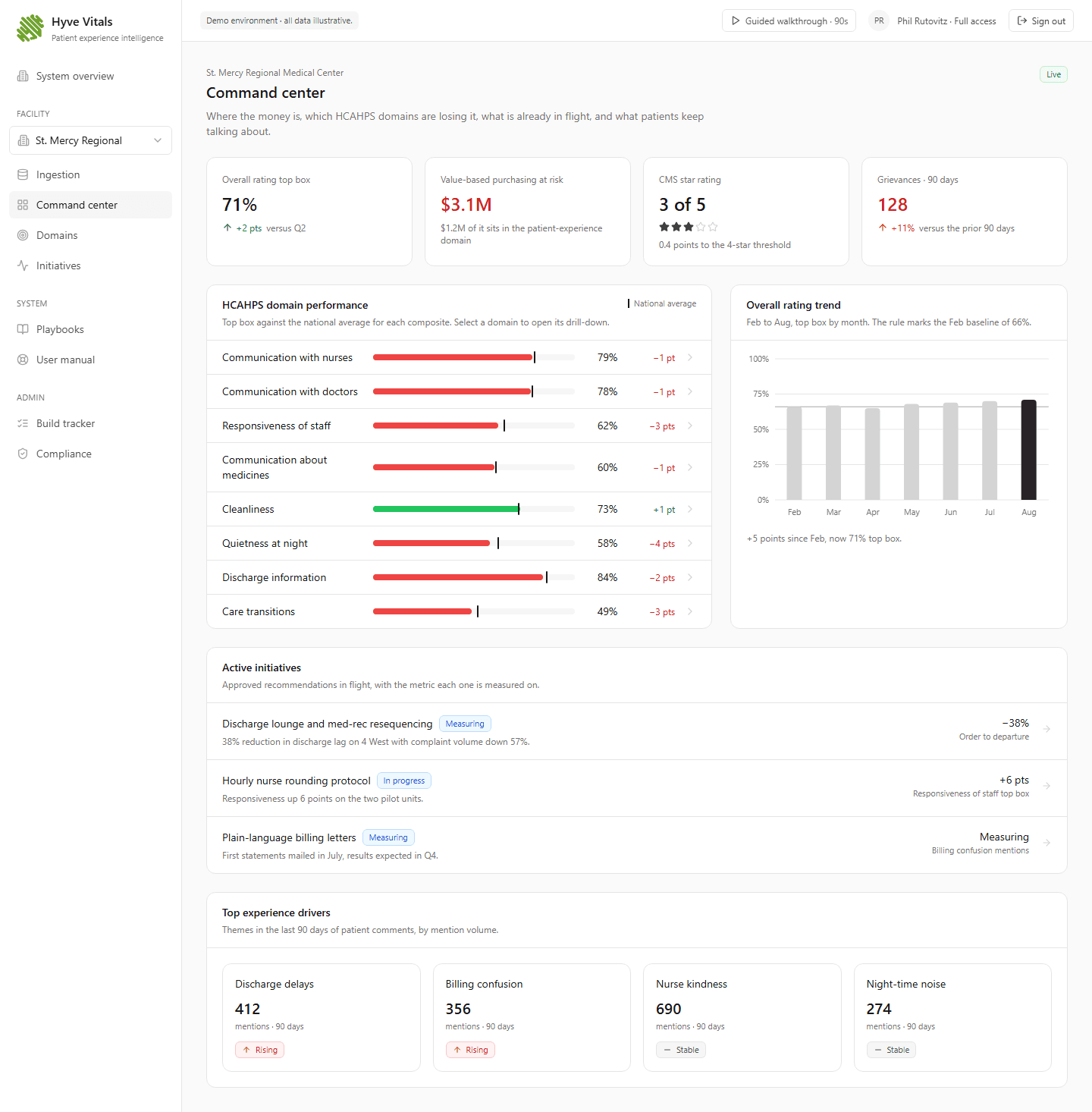Expand the Discharge information chevron
Viewport: 1092px width, 1112px height.
point(690,577)
